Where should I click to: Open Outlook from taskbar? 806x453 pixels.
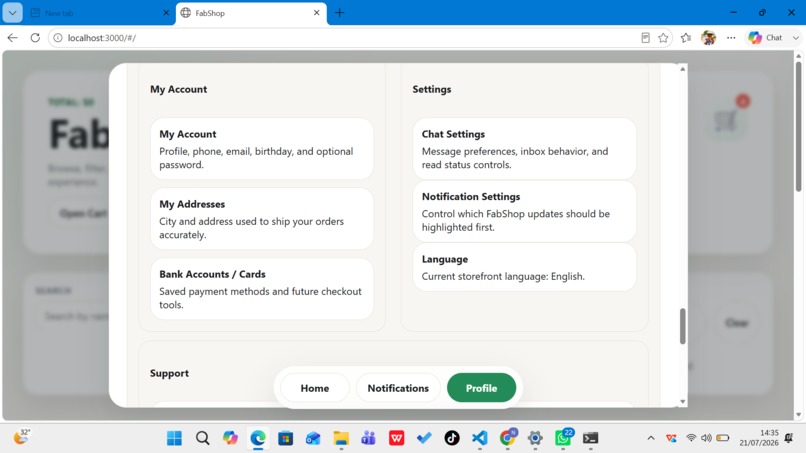(313, 438)
